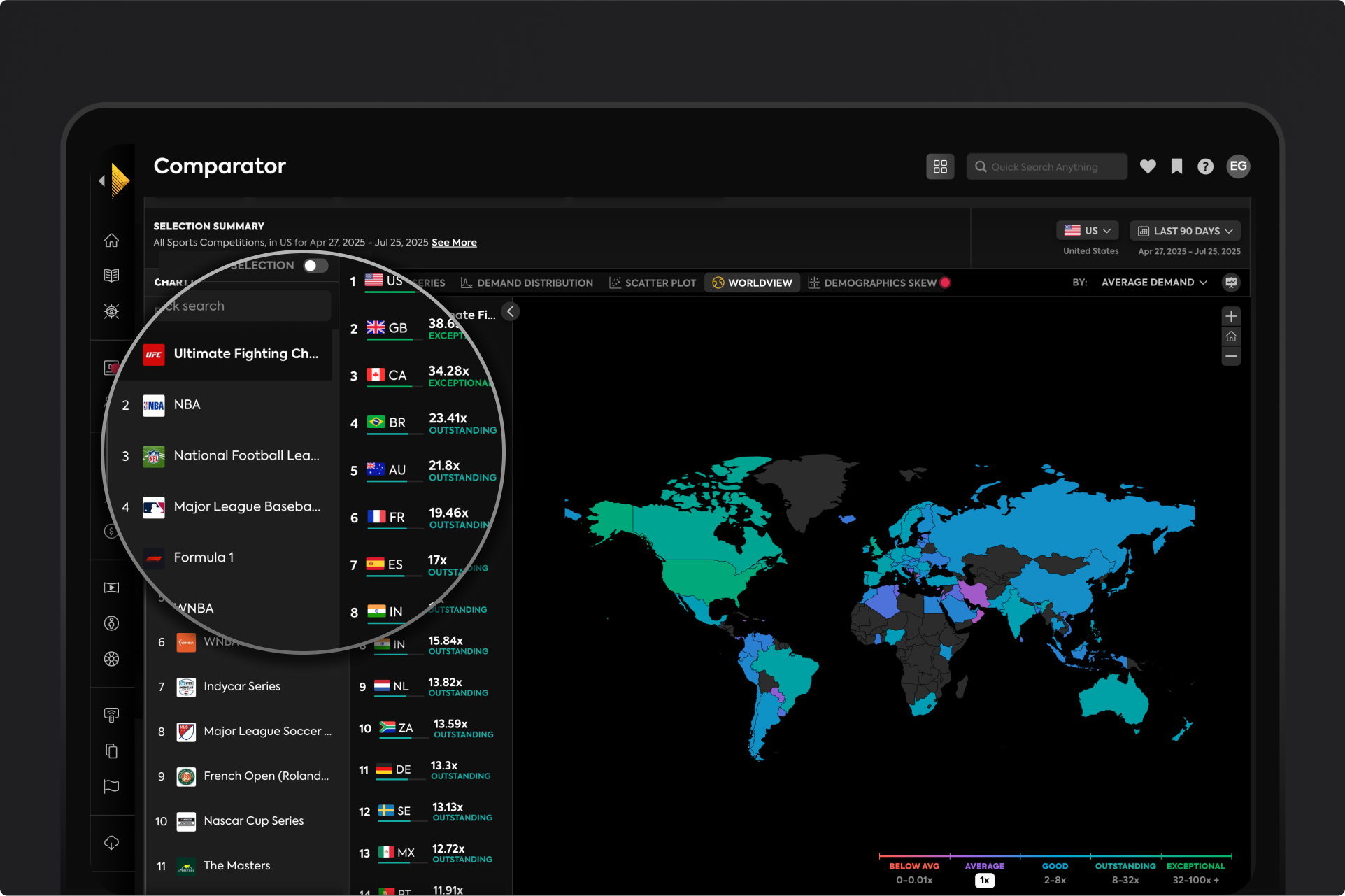Collapse sidebar with arrow beside logo

102,181
